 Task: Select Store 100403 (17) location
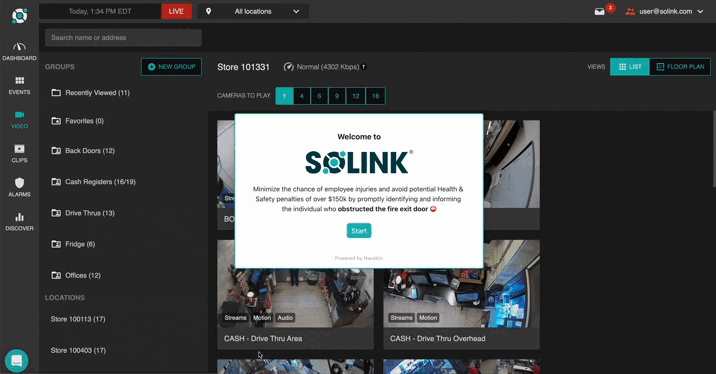tap(78, 350)
